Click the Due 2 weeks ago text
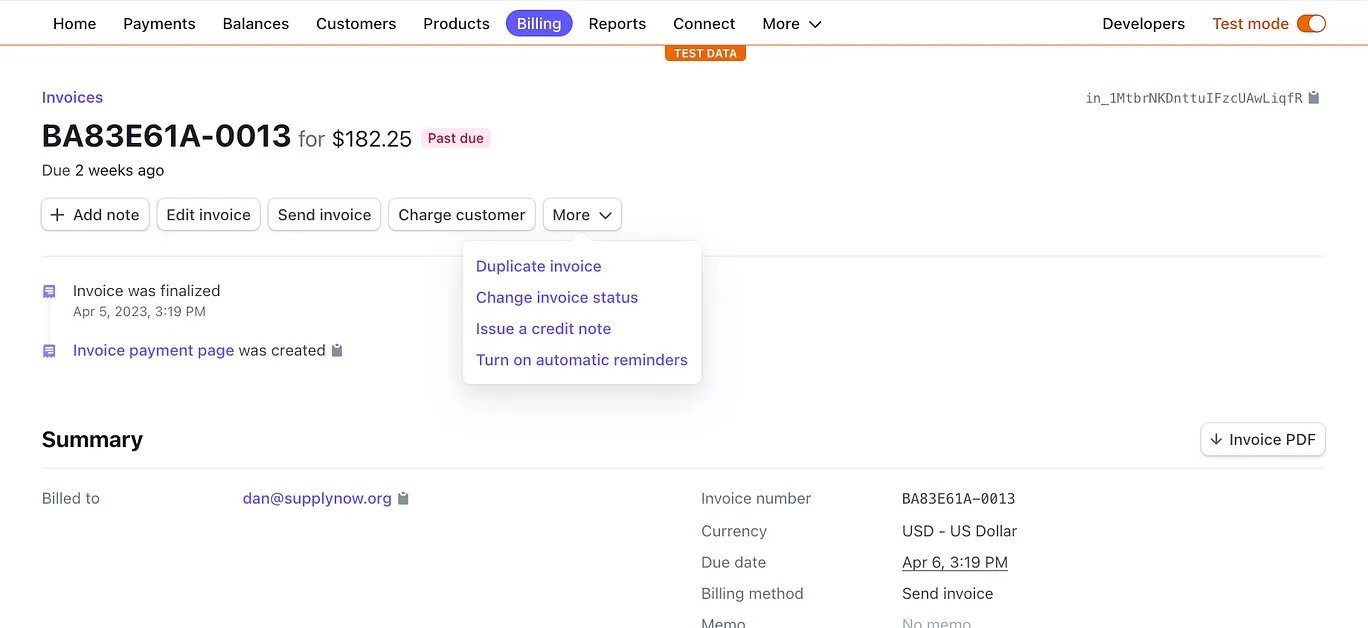This screenshot has height=628, width=1368. [103, 171]
